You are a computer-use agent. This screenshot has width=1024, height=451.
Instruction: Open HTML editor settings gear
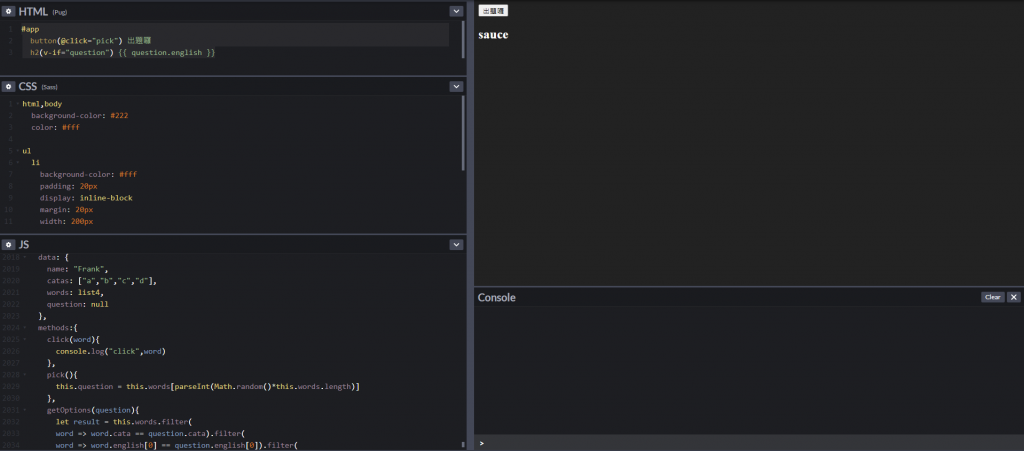point(8,11)
